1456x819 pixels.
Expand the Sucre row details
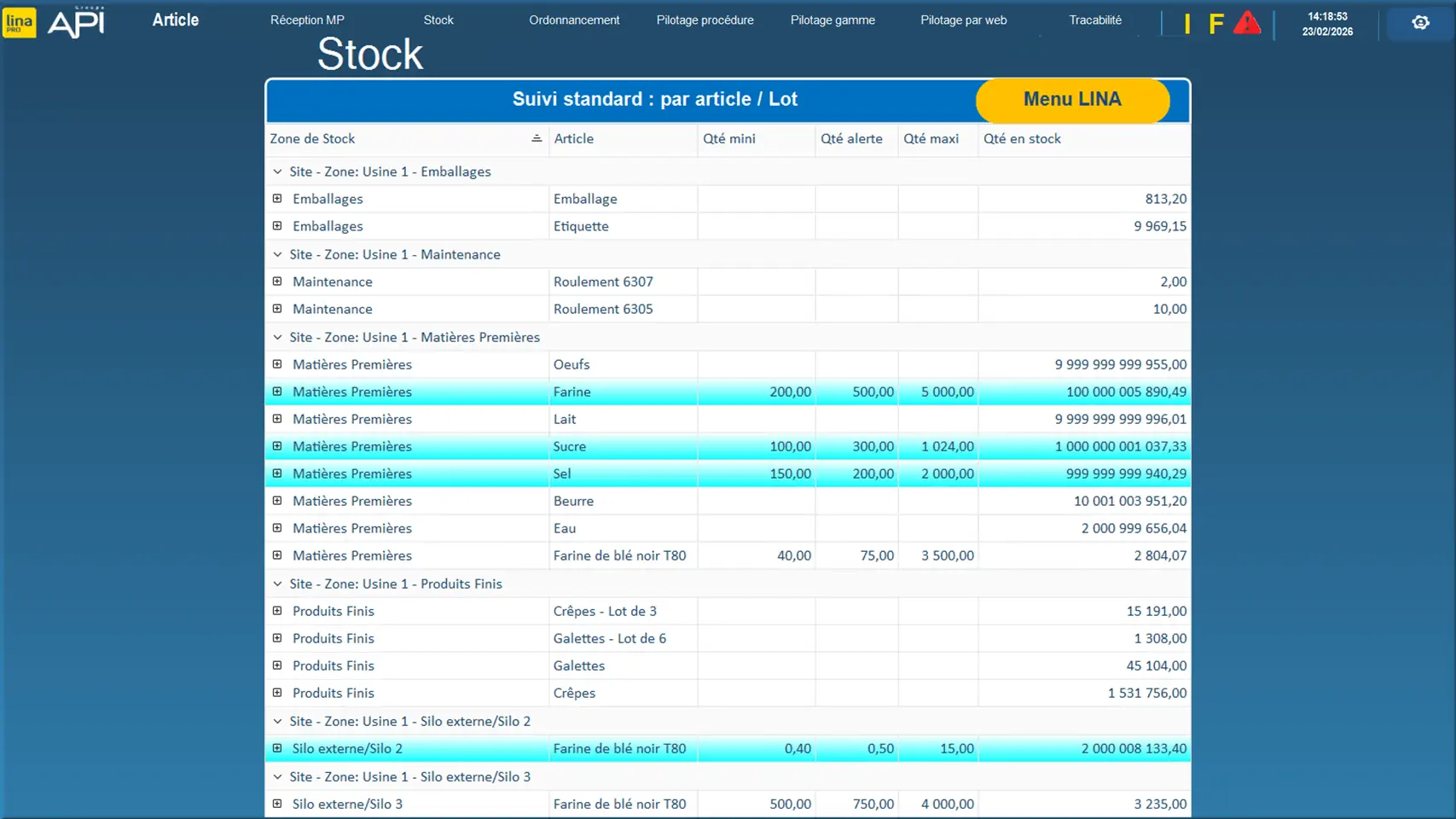[277, 446]
